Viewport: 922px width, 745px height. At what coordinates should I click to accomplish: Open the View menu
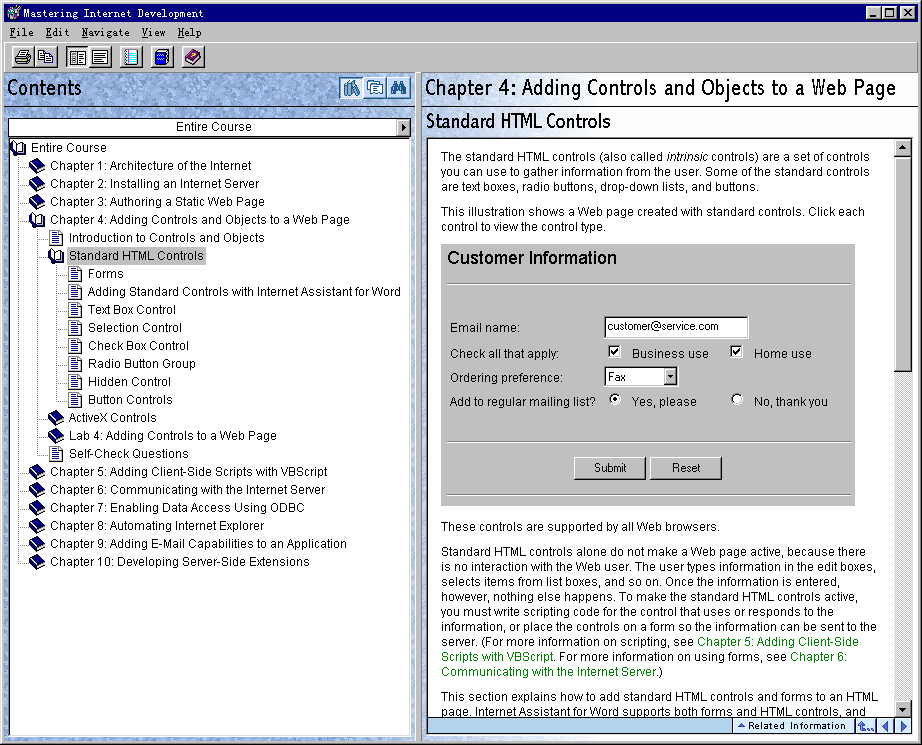tap(153, 32)
